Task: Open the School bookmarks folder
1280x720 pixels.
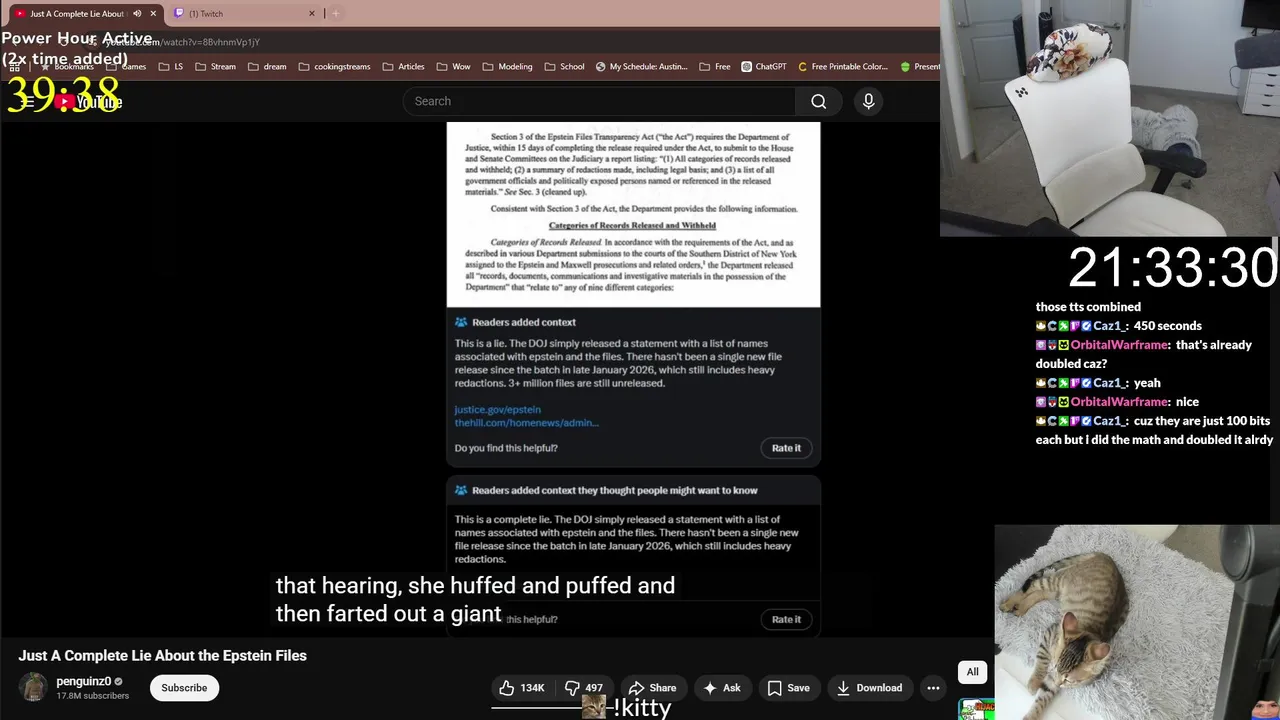Action: coord(564,67)
